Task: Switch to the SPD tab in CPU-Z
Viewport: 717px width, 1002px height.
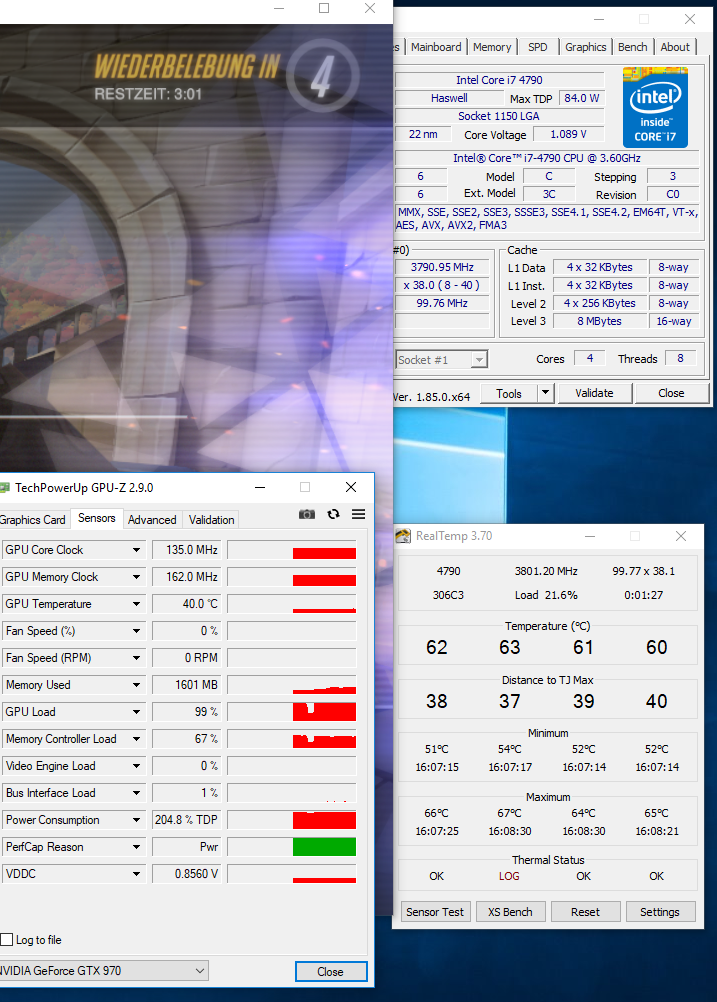Action: pyautogui.click(x=537, y=47)
